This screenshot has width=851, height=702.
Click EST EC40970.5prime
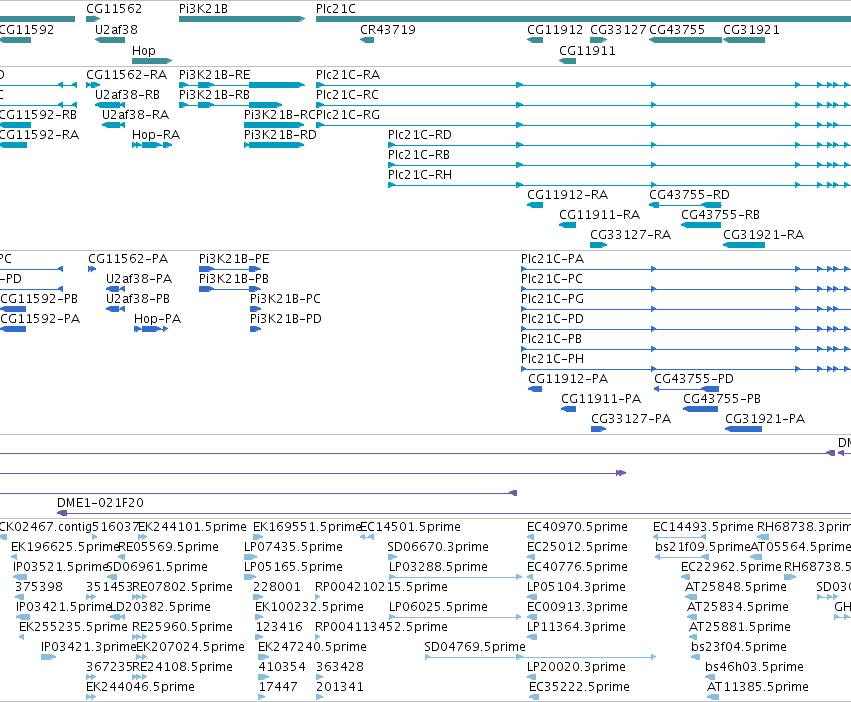pyautogui.click(x=577, y=527)
